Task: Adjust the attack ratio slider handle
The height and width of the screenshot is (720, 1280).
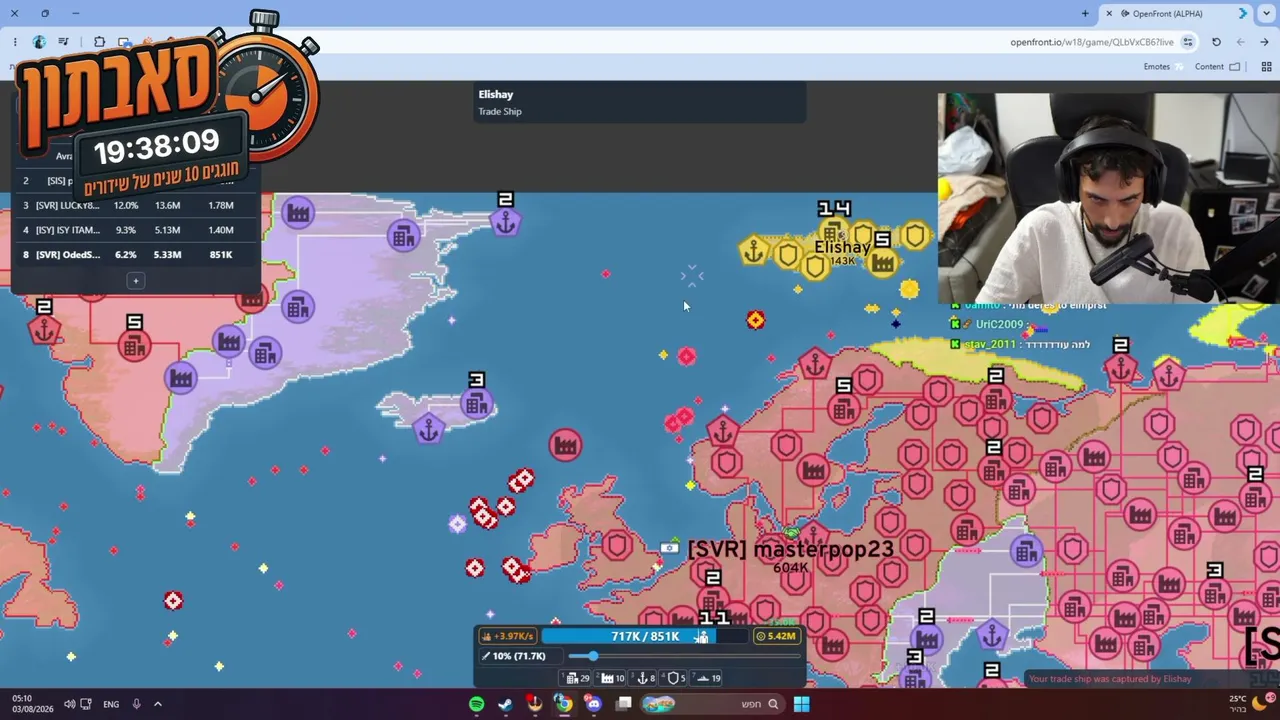Action: click(x=593, y=656)
